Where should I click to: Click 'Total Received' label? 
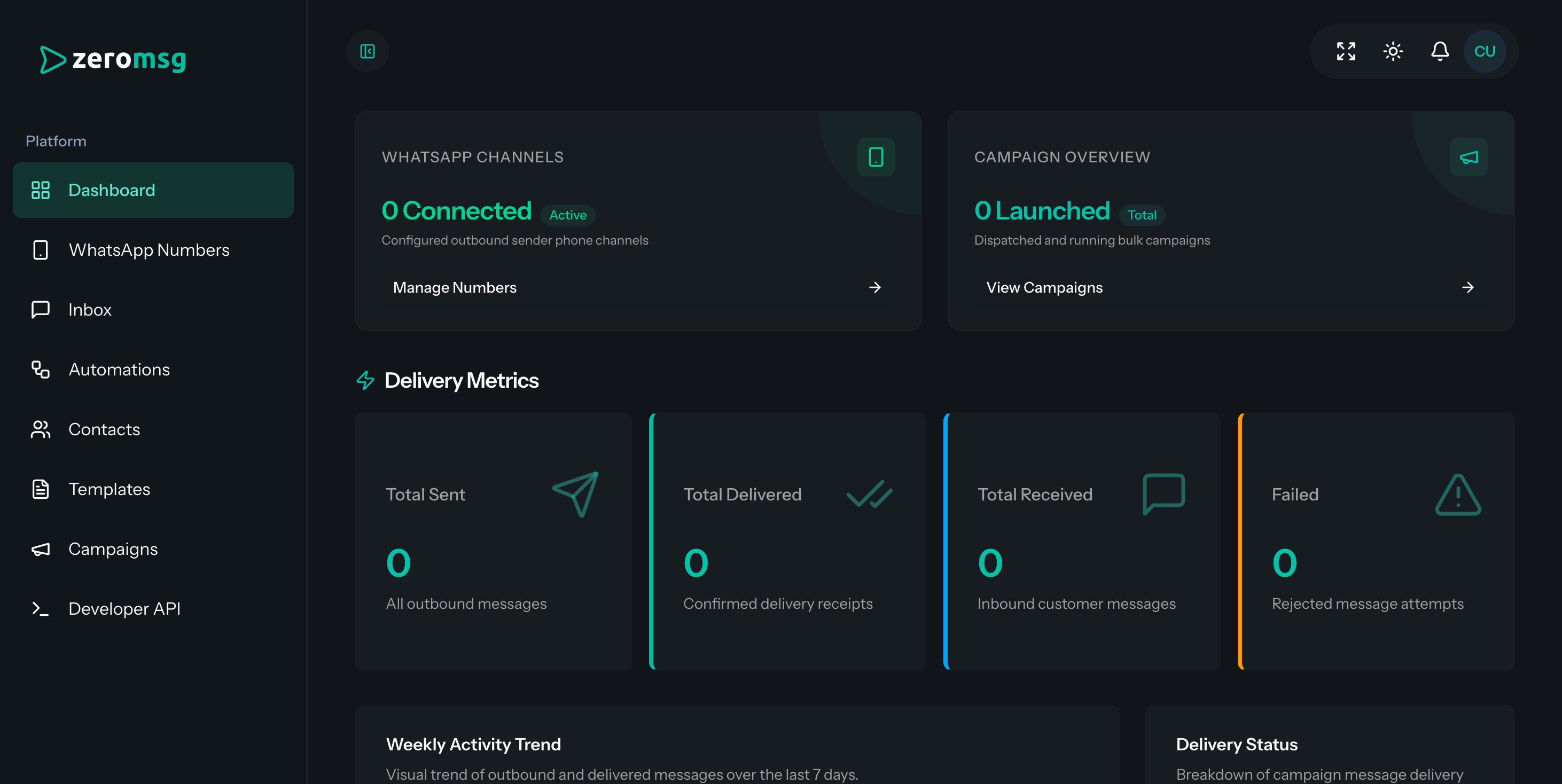(1035, 495)
